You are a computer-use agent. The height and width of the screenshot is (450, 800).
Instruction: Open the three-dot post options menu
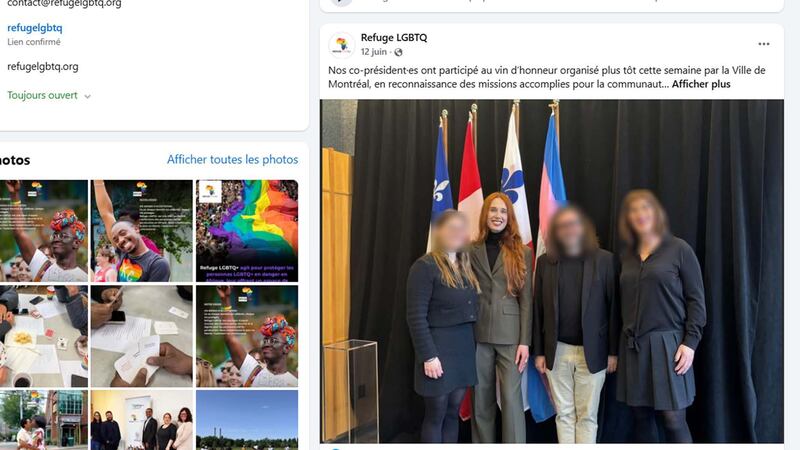pos(763,44)
